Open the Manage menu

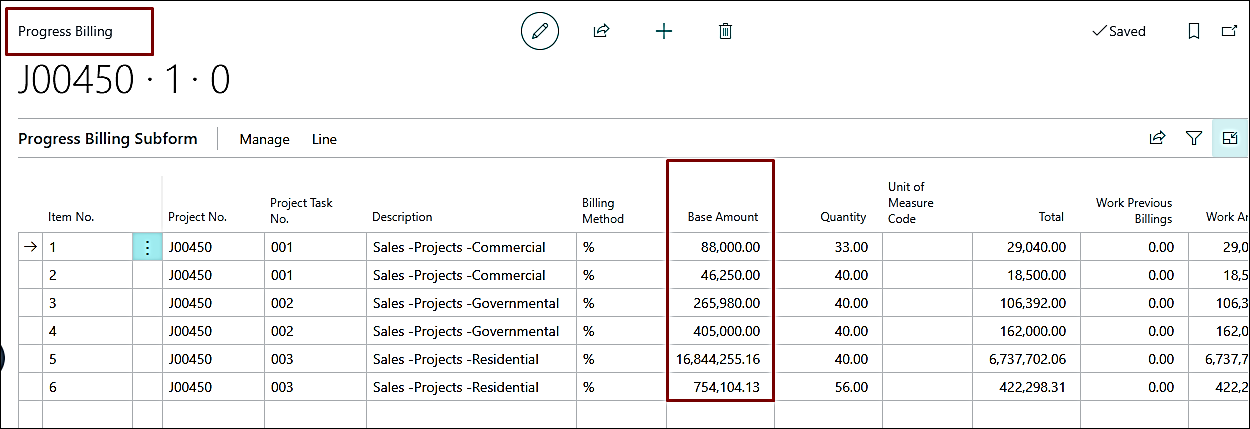(264, 139)
